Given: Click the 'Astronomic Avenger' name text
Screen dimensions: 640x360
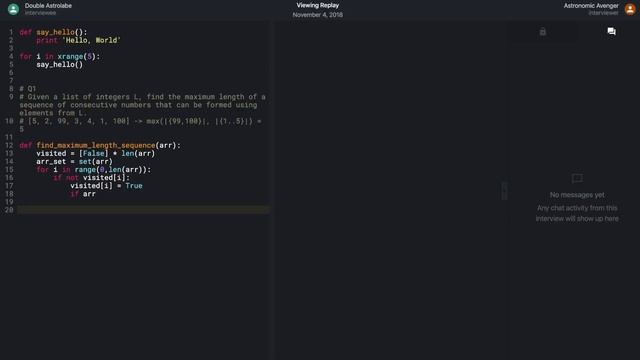Looking at the screenshot, I should [591, 6].
